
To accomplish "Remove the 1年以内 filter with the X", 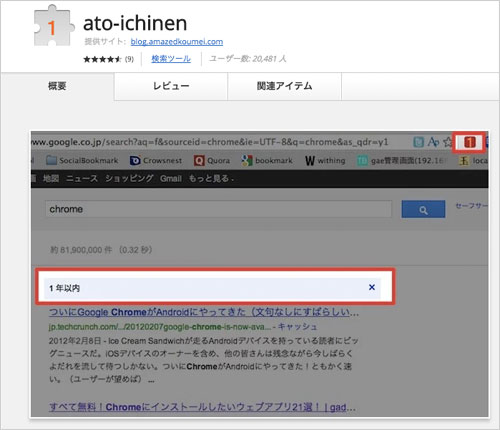I will [372, 287].
